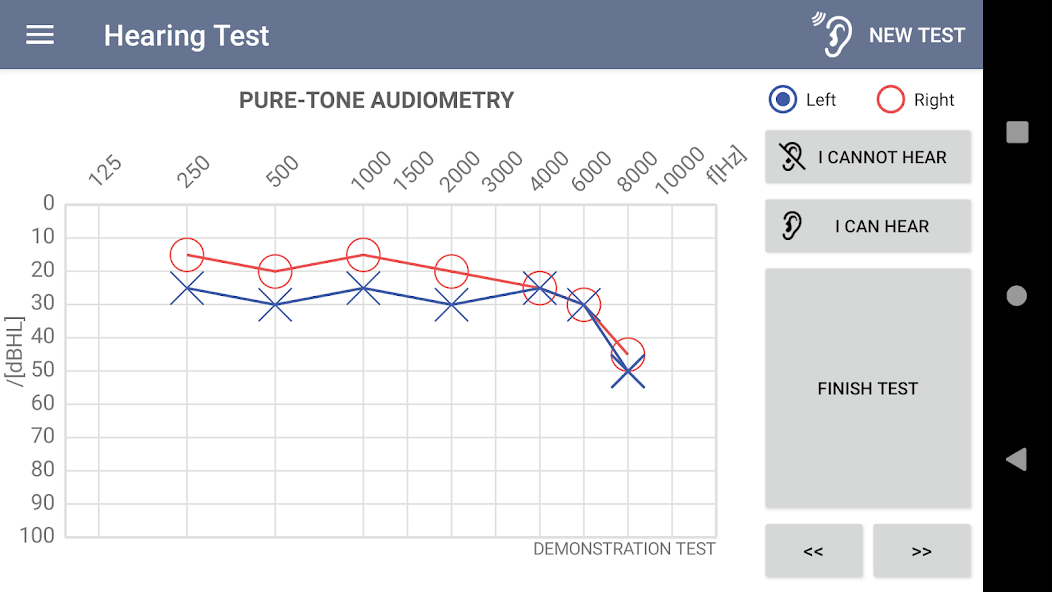Click the ear icon on I CAN HEAR
The image size is (1052, 592).
792,226
